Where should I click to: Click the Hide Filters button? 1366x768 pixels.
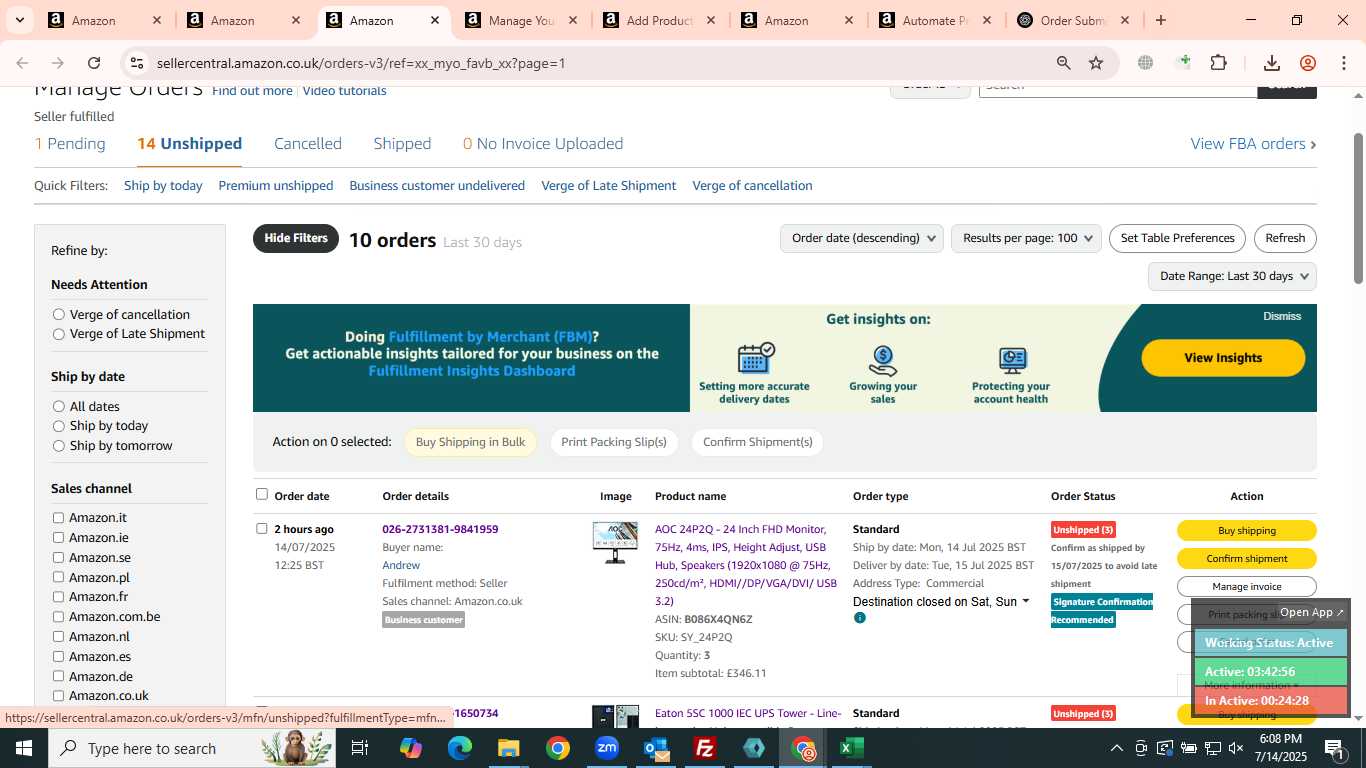click(296, 238)
